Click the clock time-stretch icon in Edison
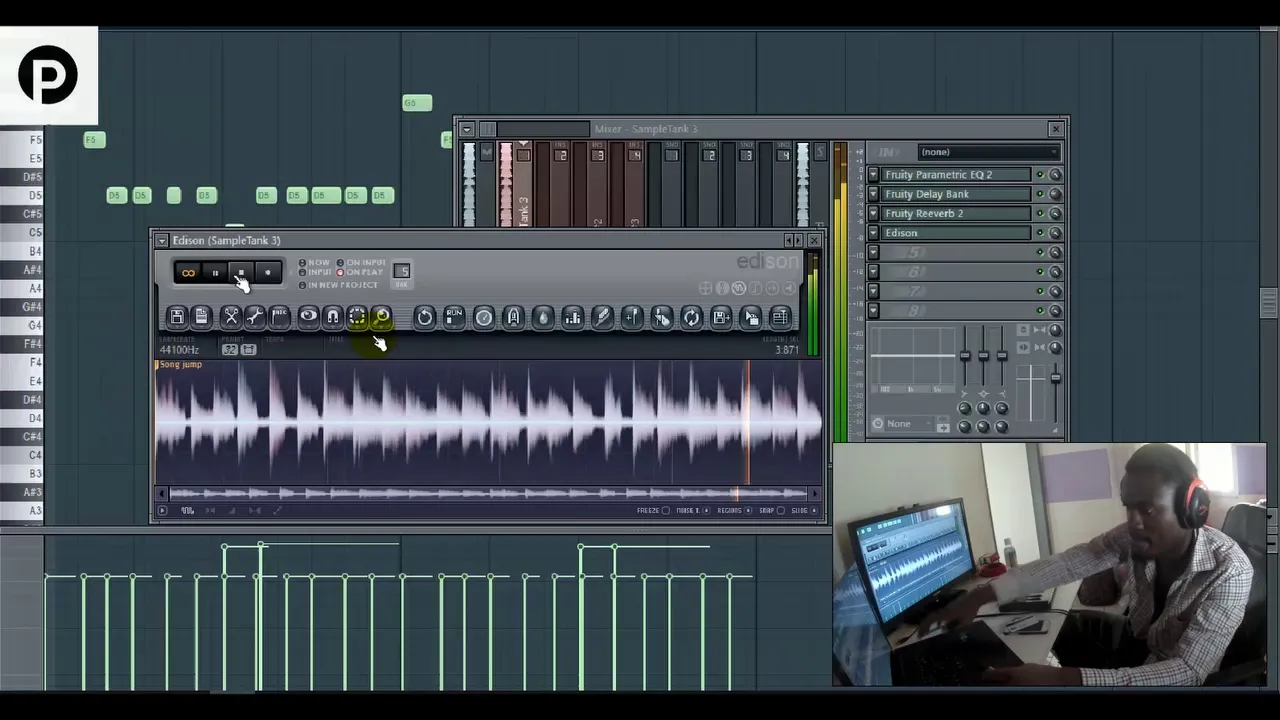Screen dimensions: 1280x720 click(x=484, y=317)
